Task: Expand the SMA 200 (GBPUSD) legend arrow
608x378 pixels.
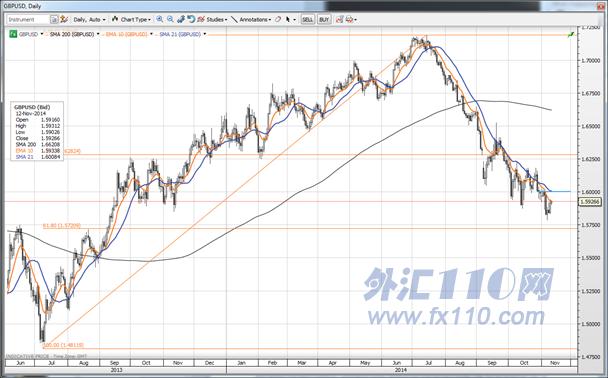Action: pos(98,34)
